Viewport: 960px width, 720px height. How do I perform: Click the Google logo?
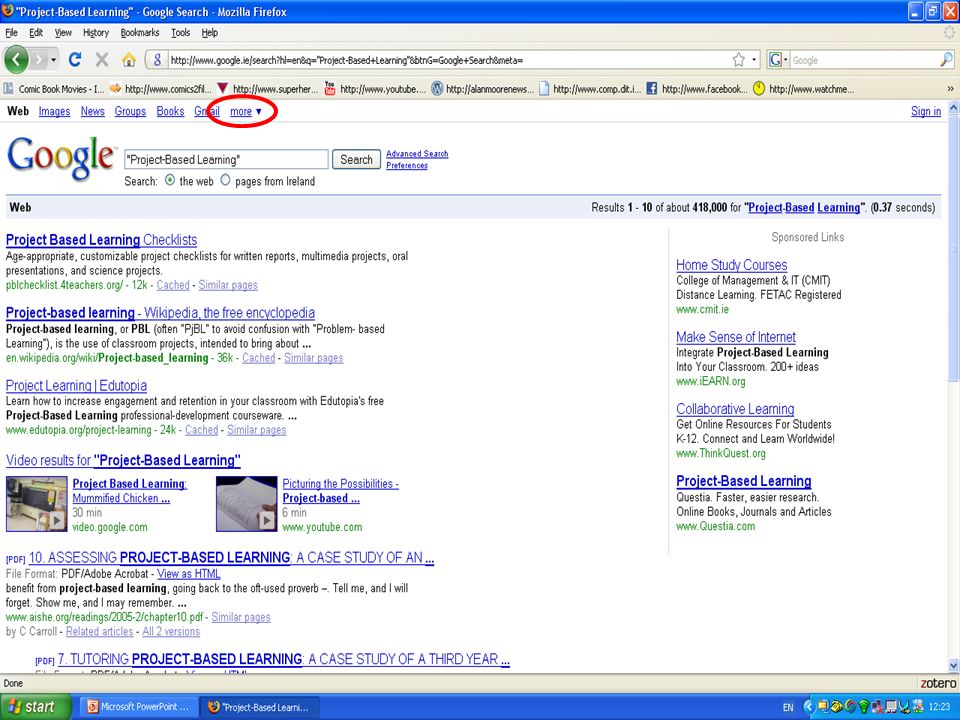[61, 157]
